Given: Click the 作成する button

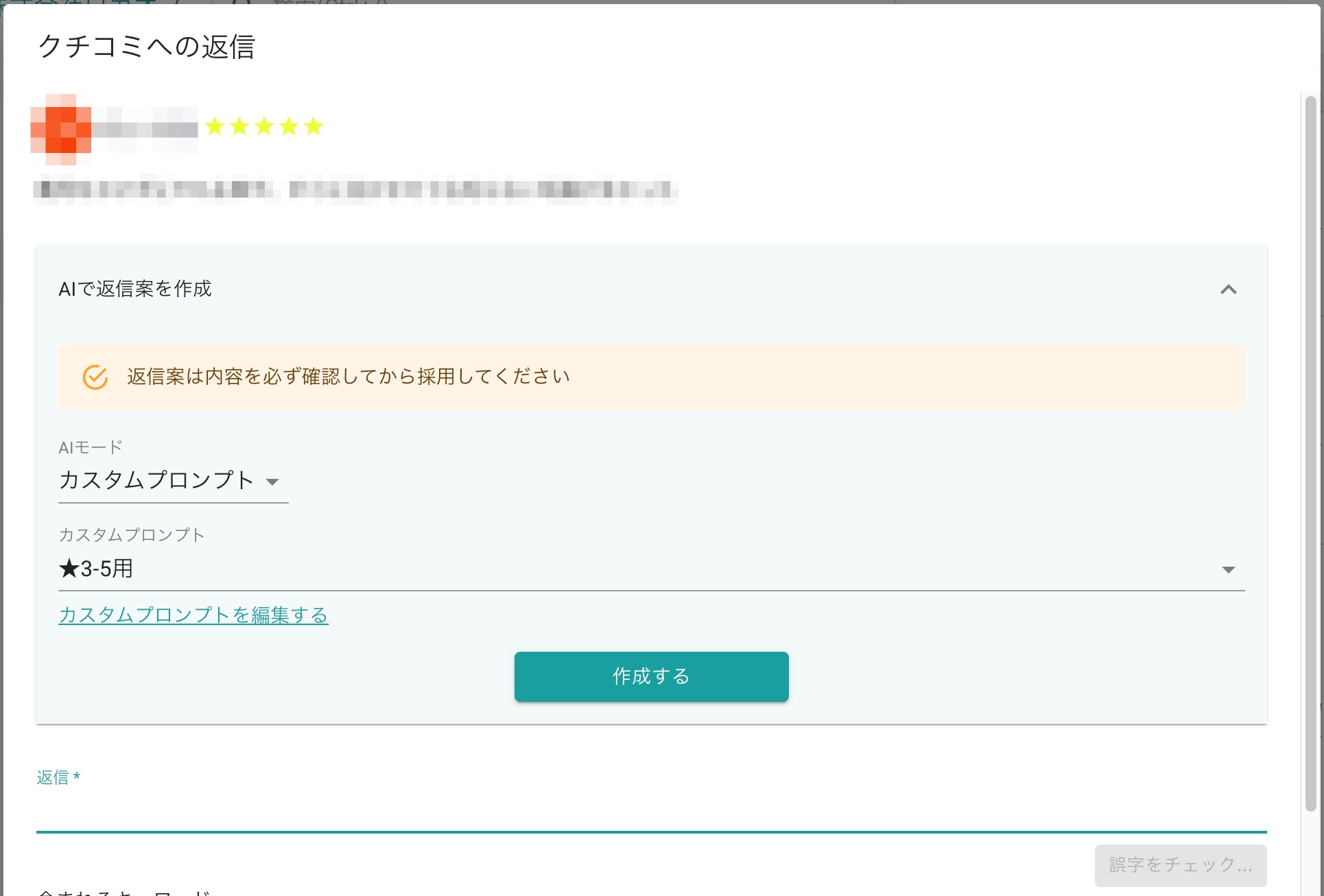Looking at the screenshot, I should pyautogui.click(x=651, y=676).
